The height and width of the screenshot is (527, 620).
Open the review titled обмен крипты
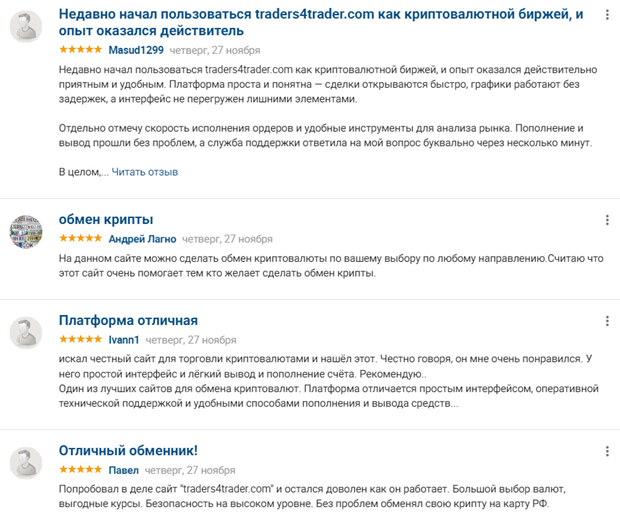[106, 220]
